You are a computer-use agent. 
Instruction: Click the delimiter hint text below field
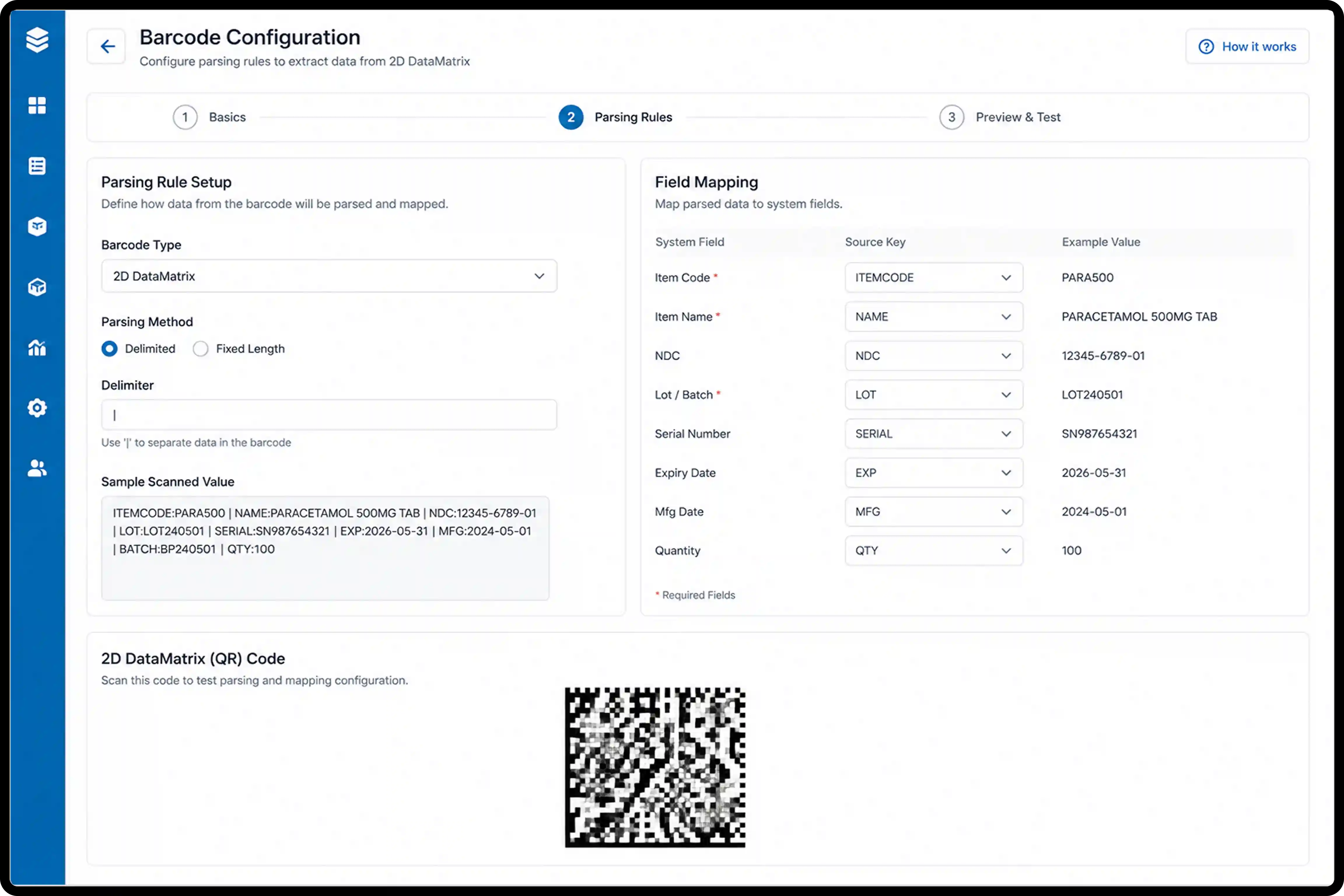point(196,442)
